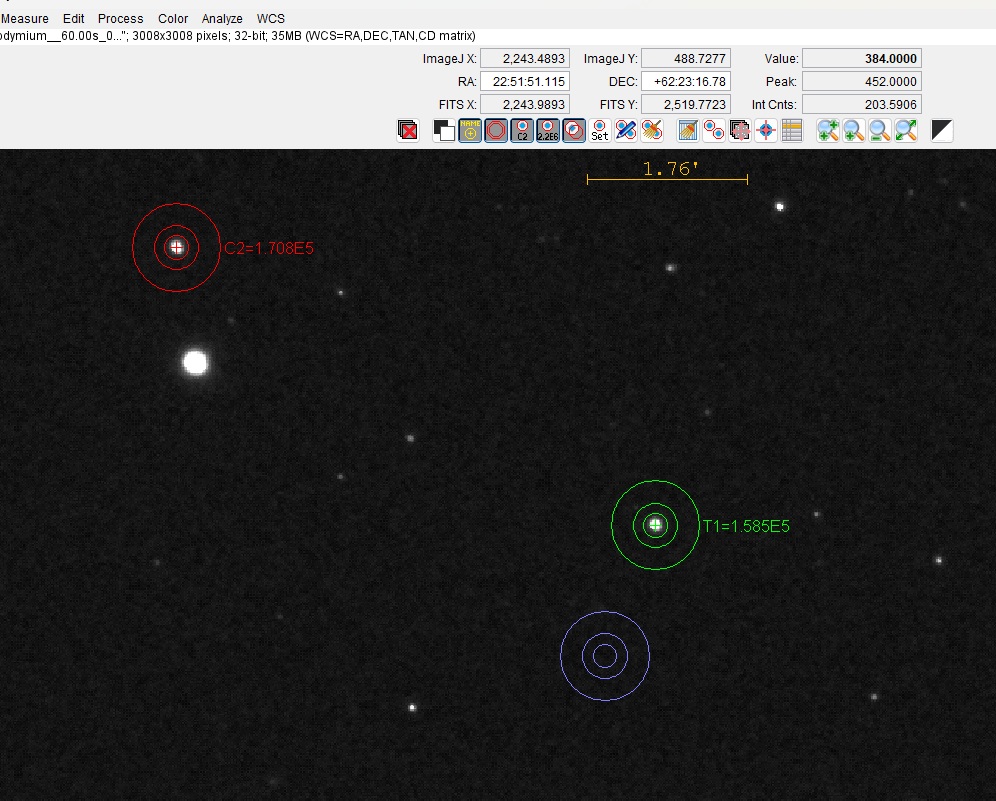
Task: Click the DEC coordinate field
Action: [x=685, y=82]
